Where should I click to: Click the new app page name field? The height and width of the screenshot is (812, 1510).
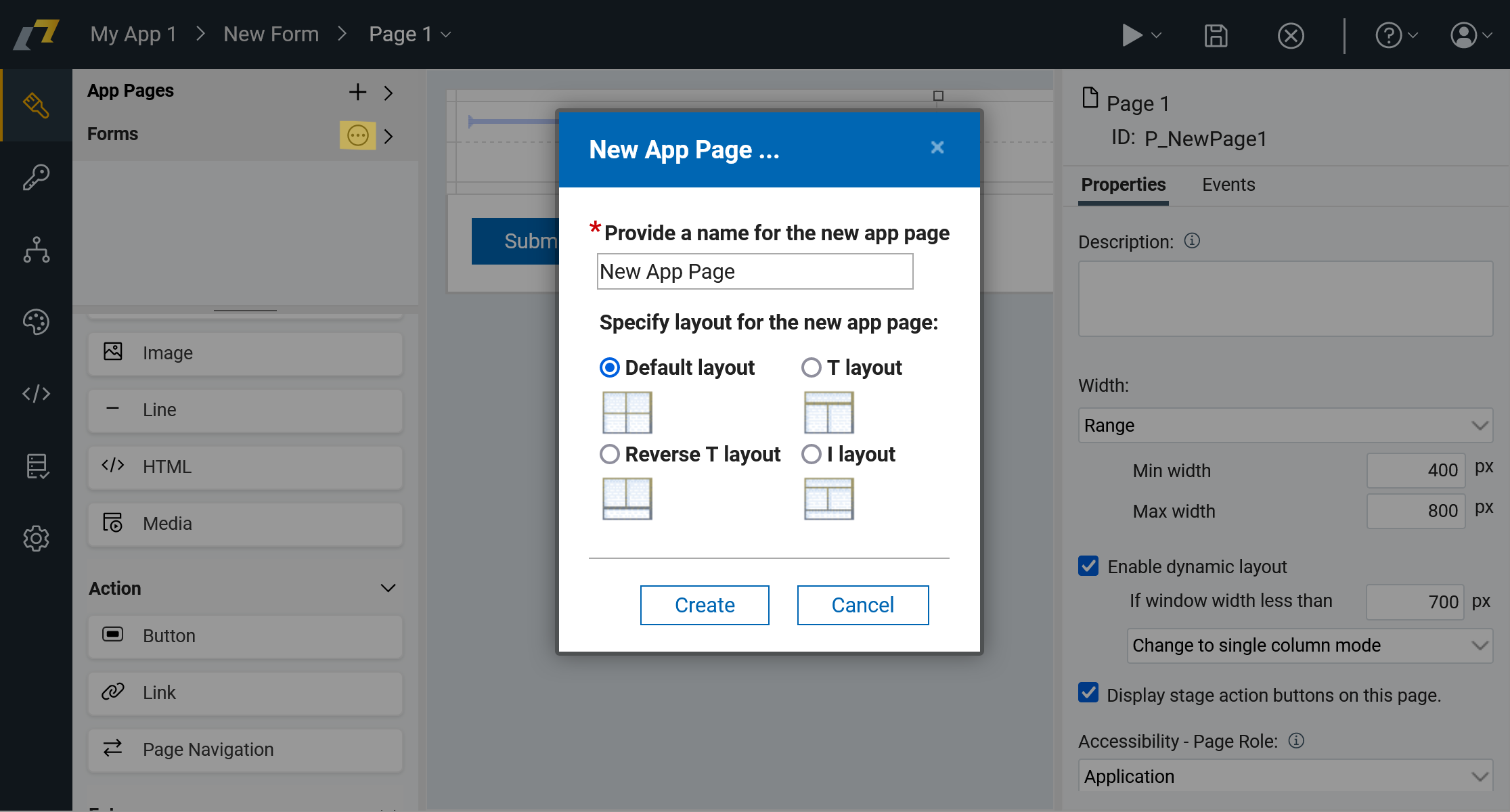[754, 271]
